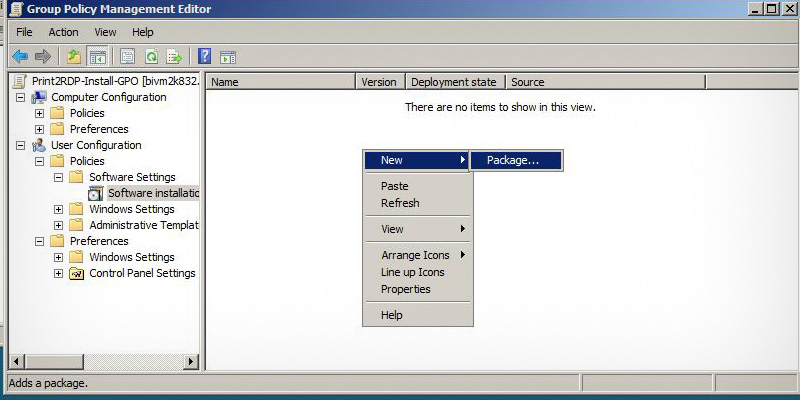Click the green Refresh toolbar icon
800x400 pixels.
(x=152, y=57)
